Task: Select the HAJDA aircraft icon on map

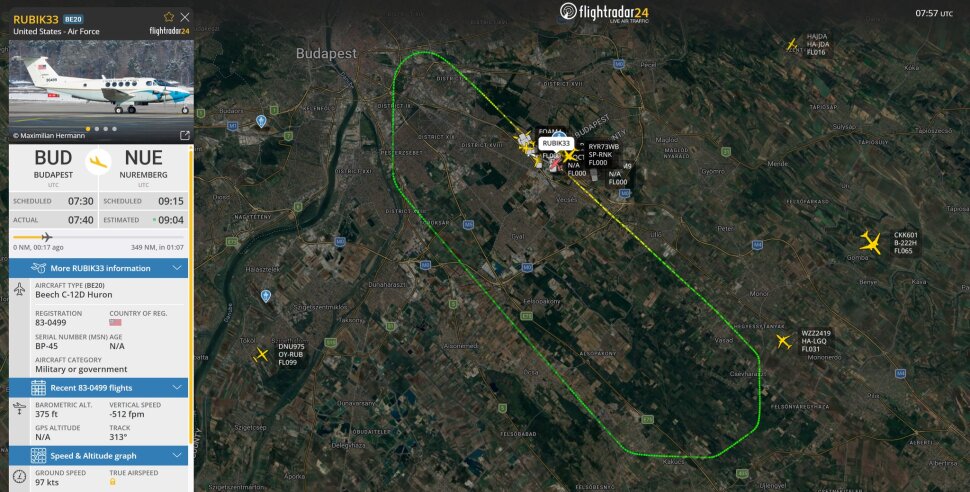Action: click(x=792, y=44)
